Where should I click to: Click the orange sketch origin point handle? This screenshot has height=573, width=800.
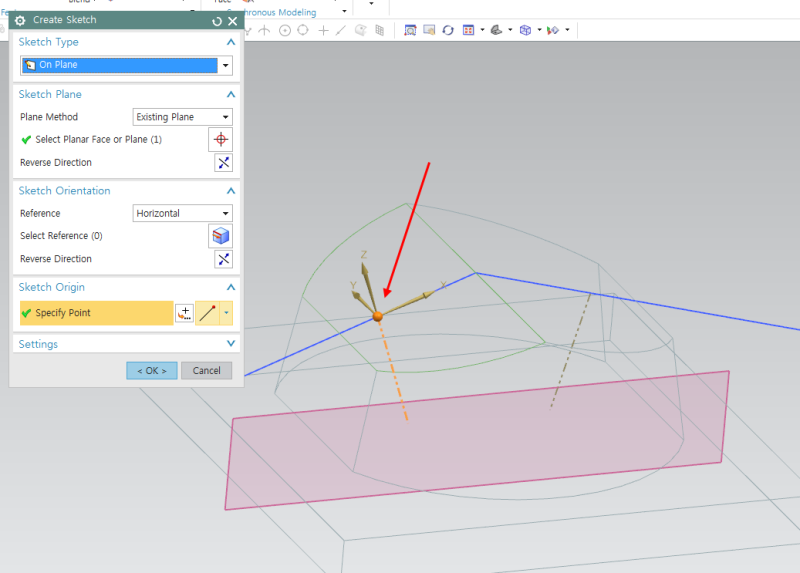[378, 316]
